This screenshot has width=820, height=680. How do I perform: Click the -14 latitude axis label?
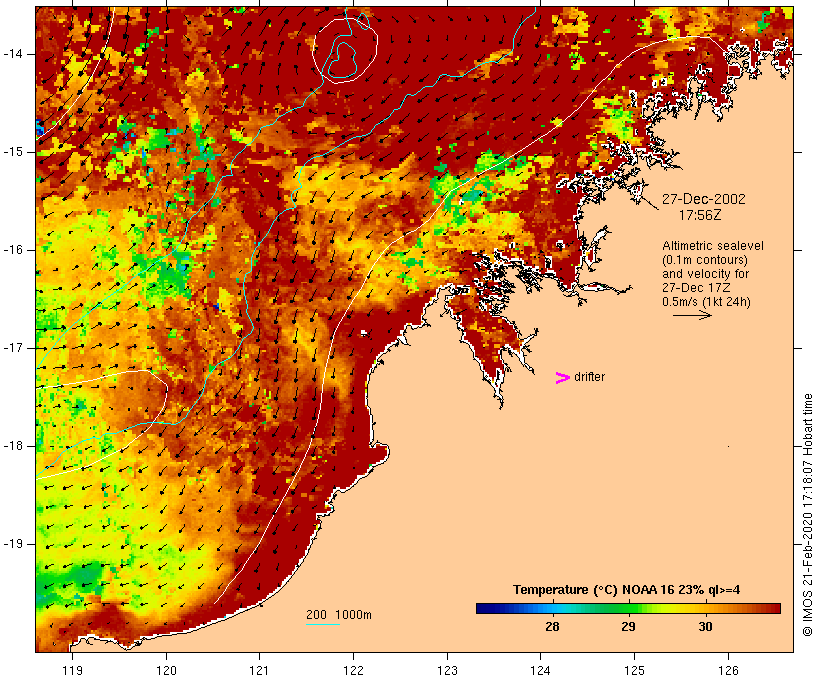[12, 54]
